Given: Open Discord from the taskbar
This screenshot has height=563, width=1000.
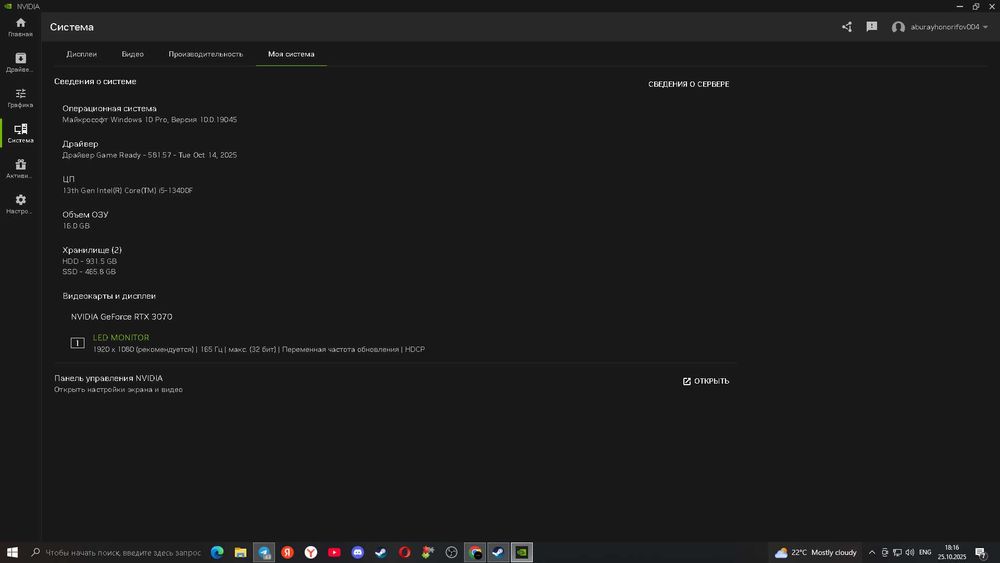Looking at the screenshot, I should [x=358, y=552].
